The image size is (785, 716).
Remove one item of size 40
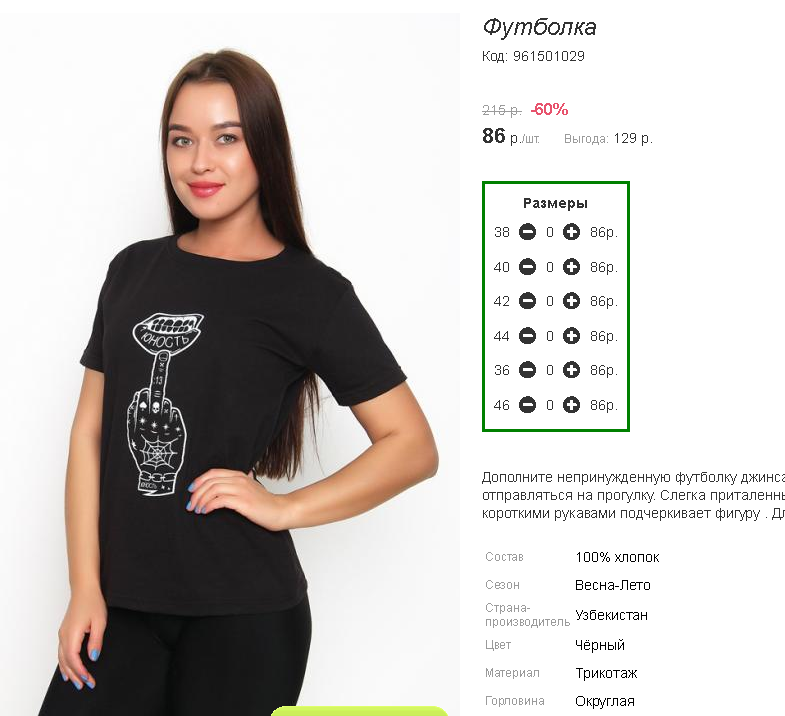(x=527, y=267)
